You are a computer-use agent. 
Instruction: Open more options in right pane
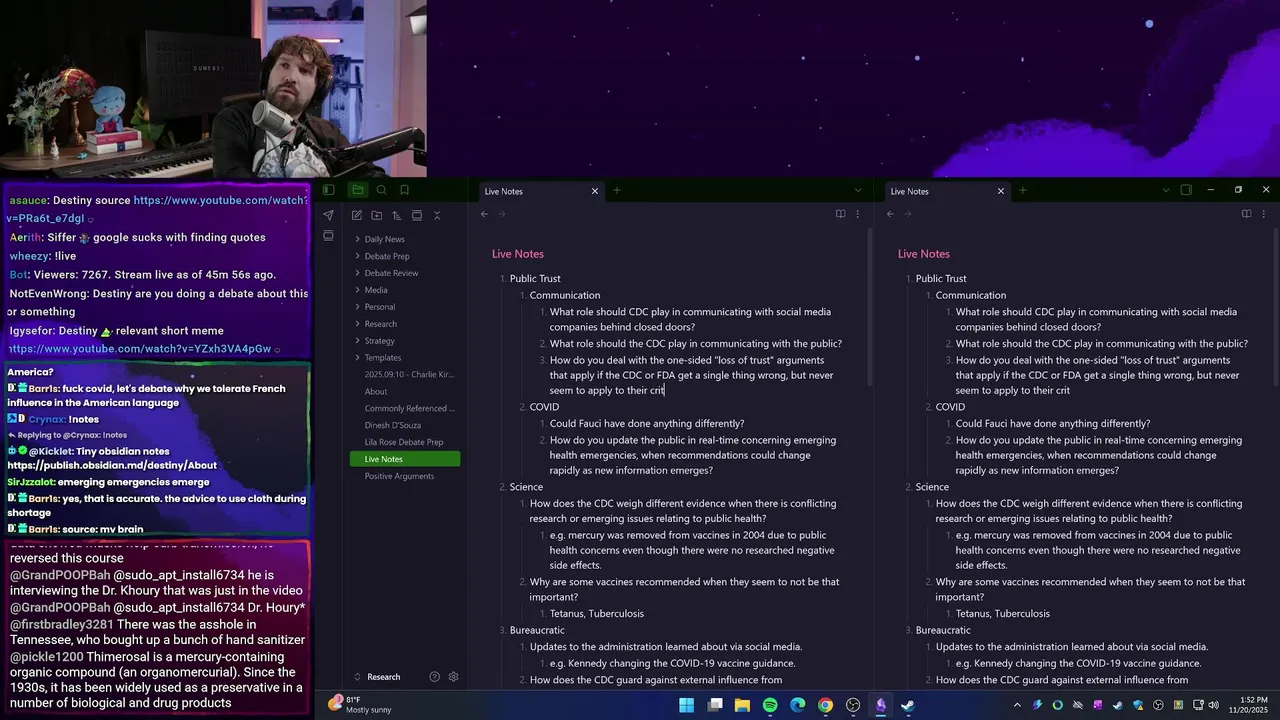click(x=1263, y=214)
